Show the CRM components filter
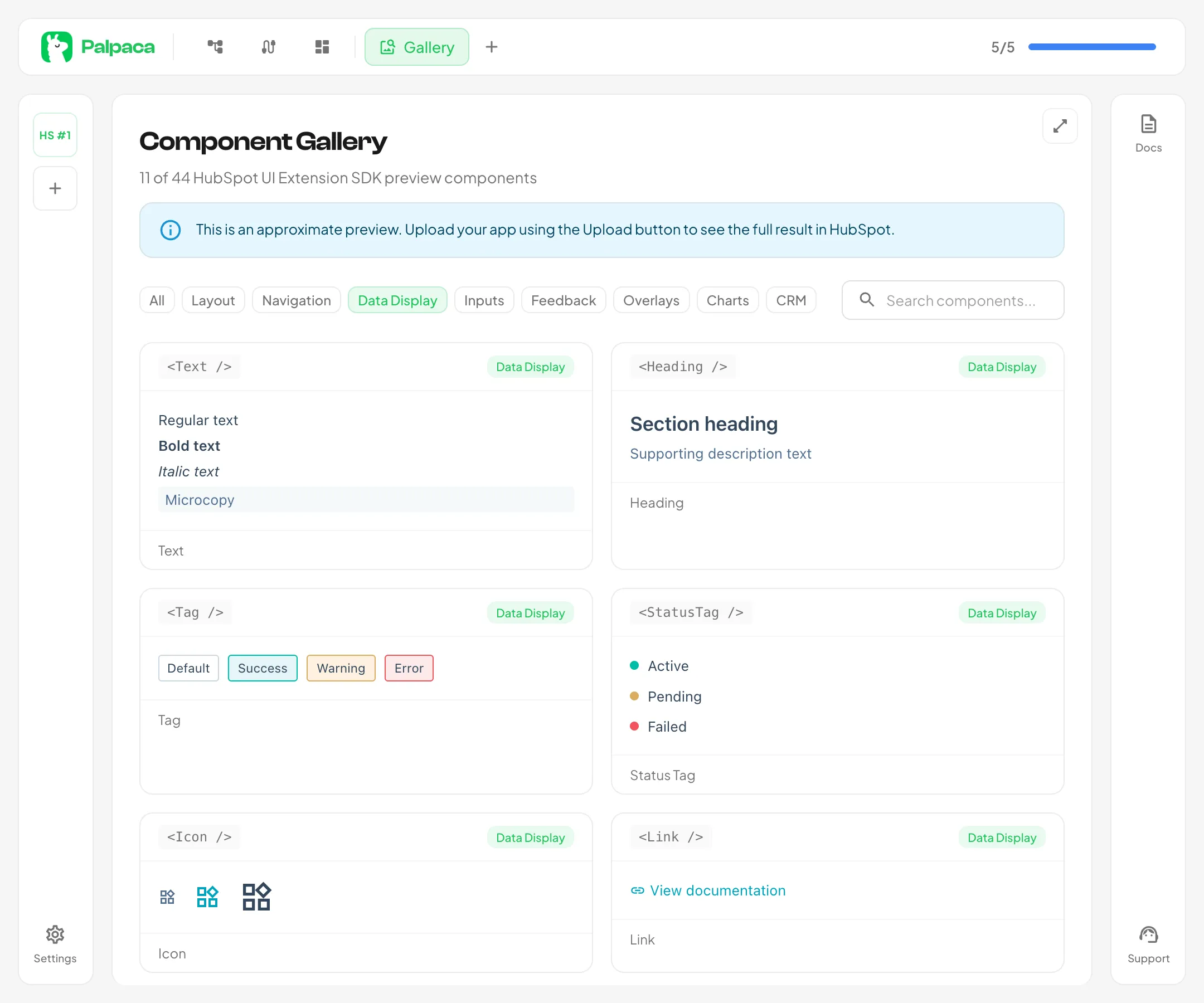 tap(790, 300)
